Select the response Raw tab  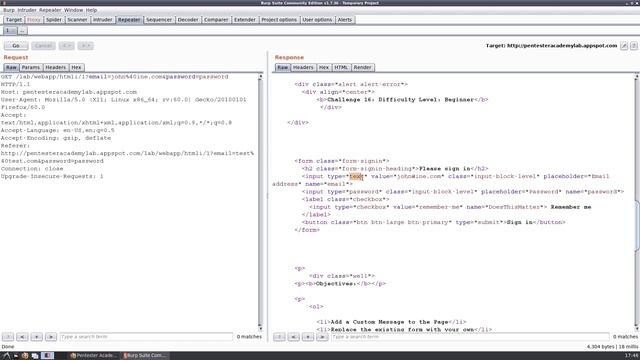(x=282, y=67)
